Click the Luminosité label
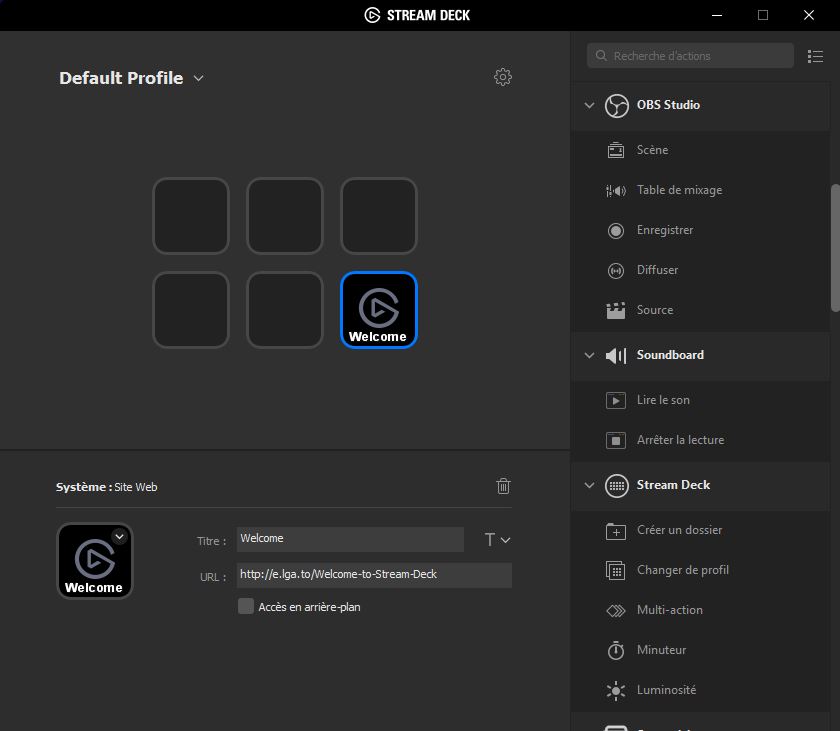 (666, 690)
